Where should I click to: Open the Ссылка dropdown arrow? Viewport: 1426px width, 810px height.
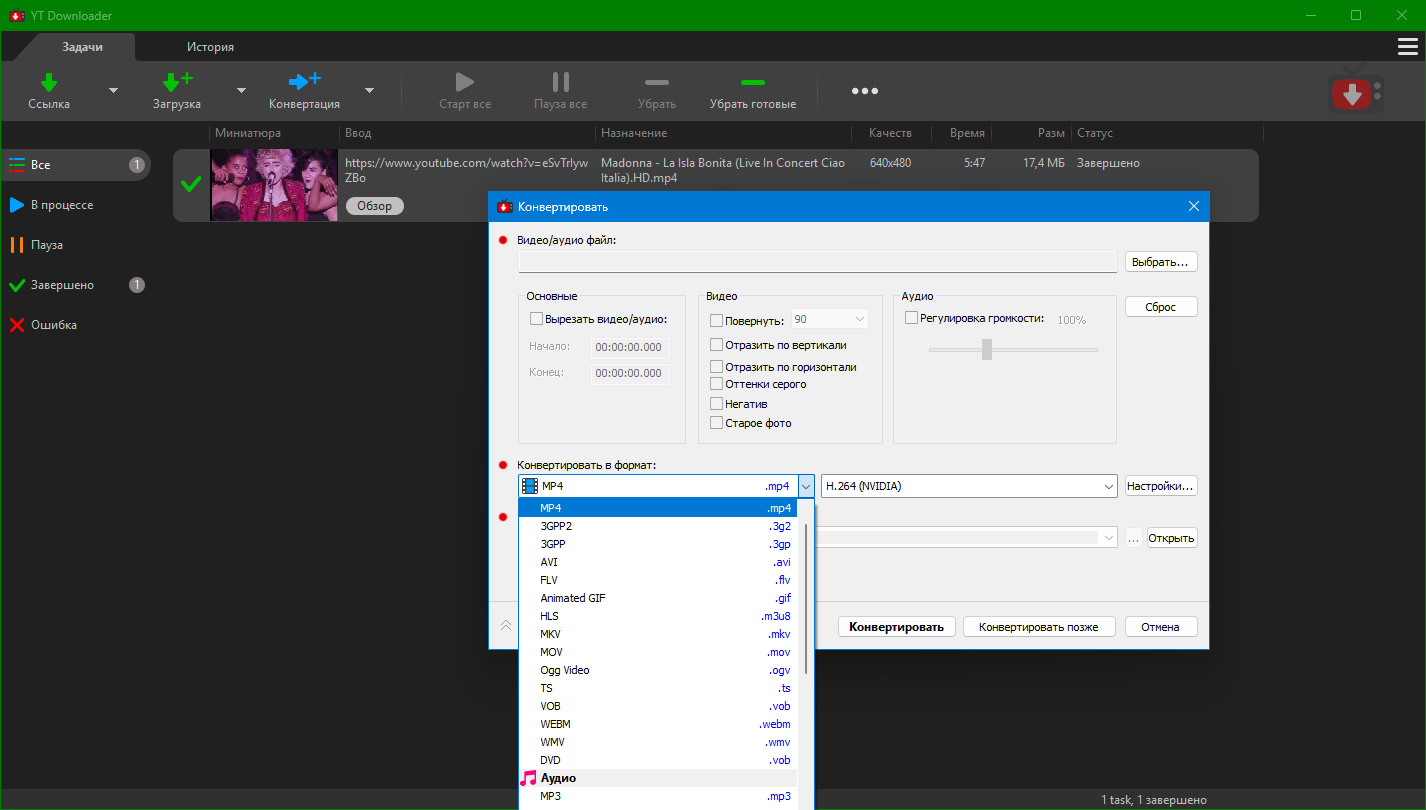113,91
